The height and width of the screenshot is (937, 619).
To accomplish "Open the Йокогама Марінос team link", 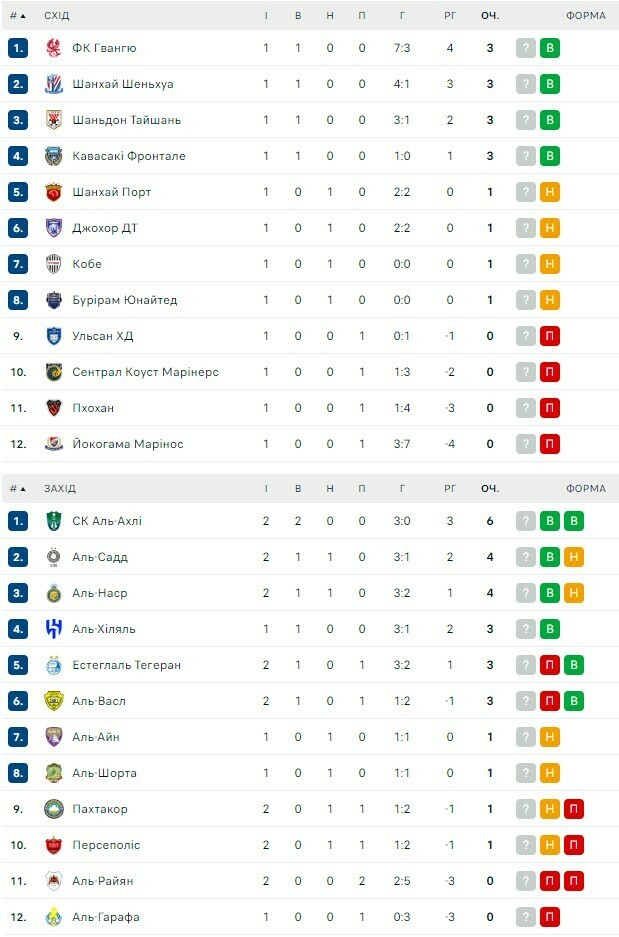I will tap(127, 444).
